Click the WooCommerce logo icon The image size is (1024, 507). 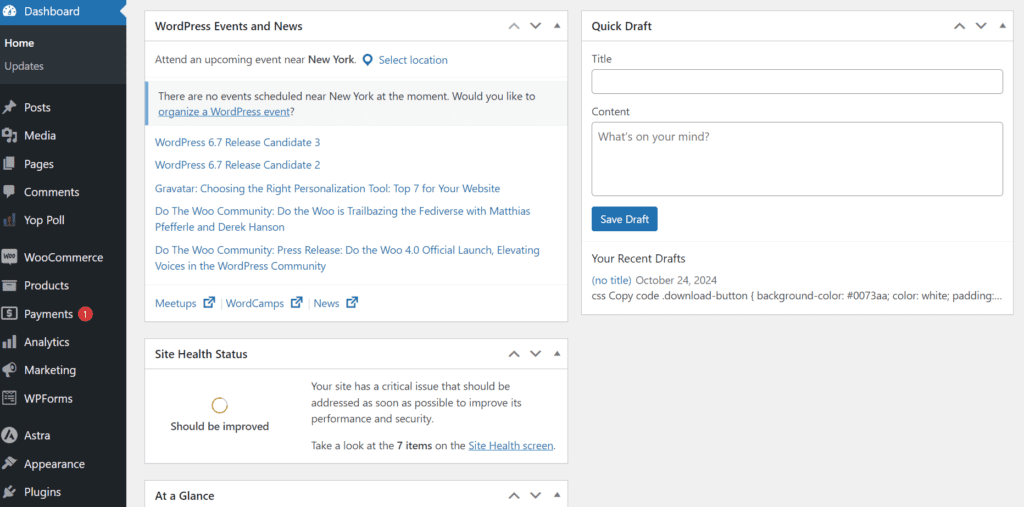click(x=9, y=257)
